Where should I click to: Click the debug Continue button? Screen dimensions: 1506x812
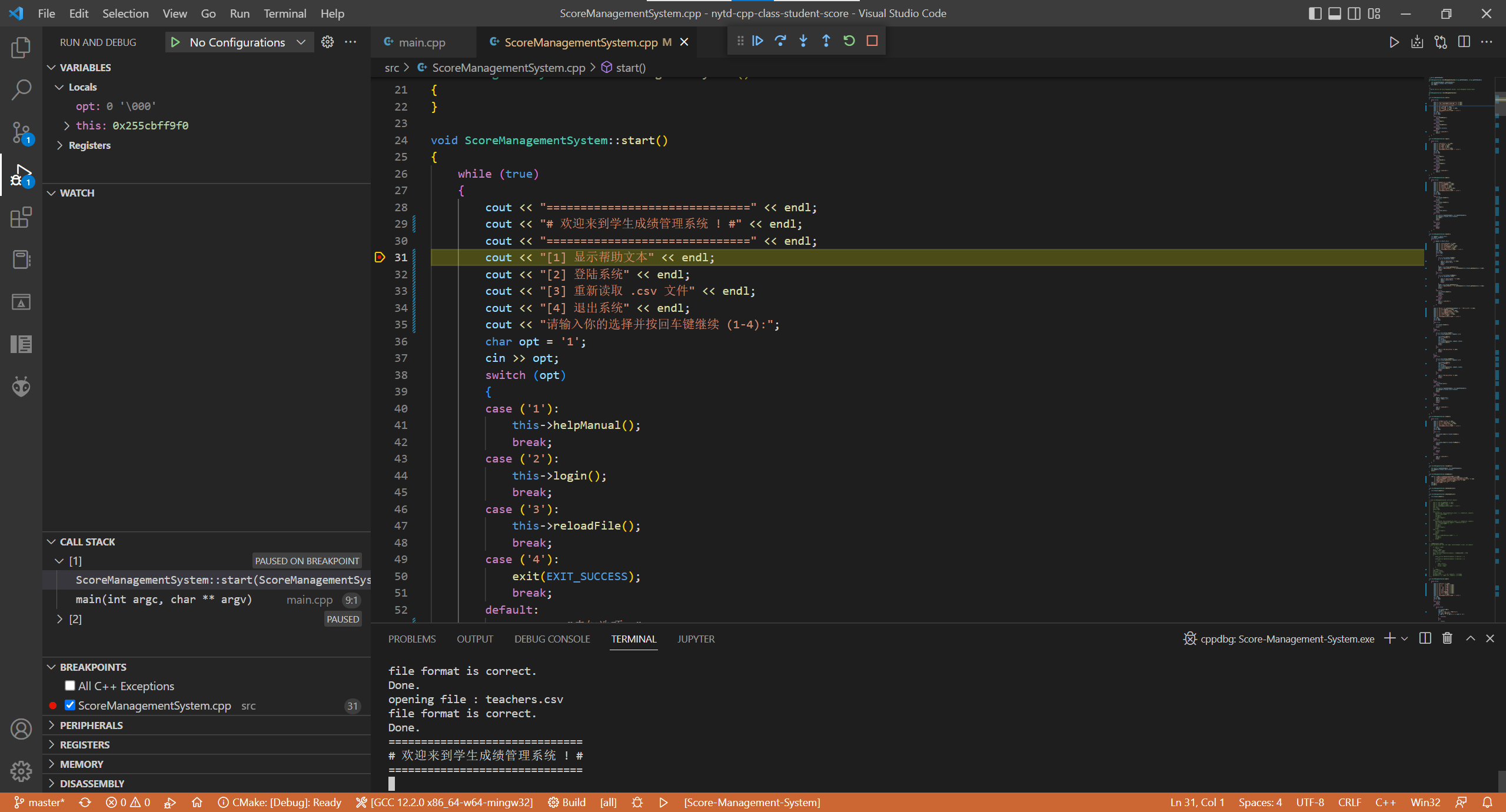tap(757, 41)
